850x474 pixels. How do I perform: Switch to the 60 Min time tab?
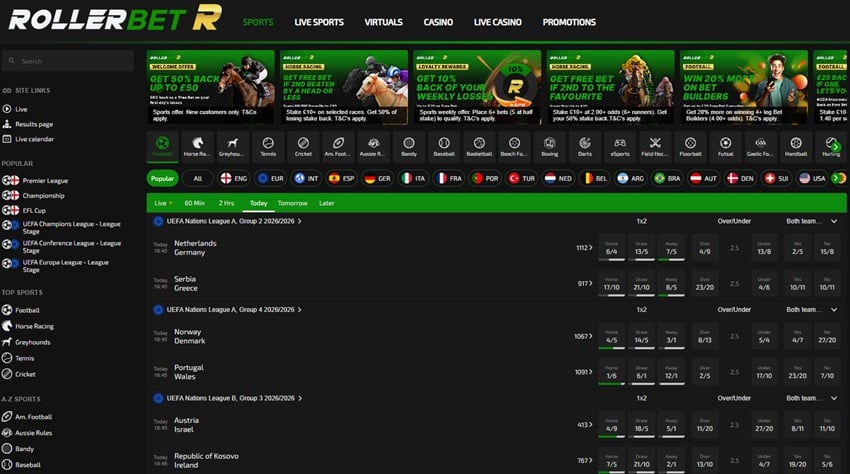pos(195,203)
